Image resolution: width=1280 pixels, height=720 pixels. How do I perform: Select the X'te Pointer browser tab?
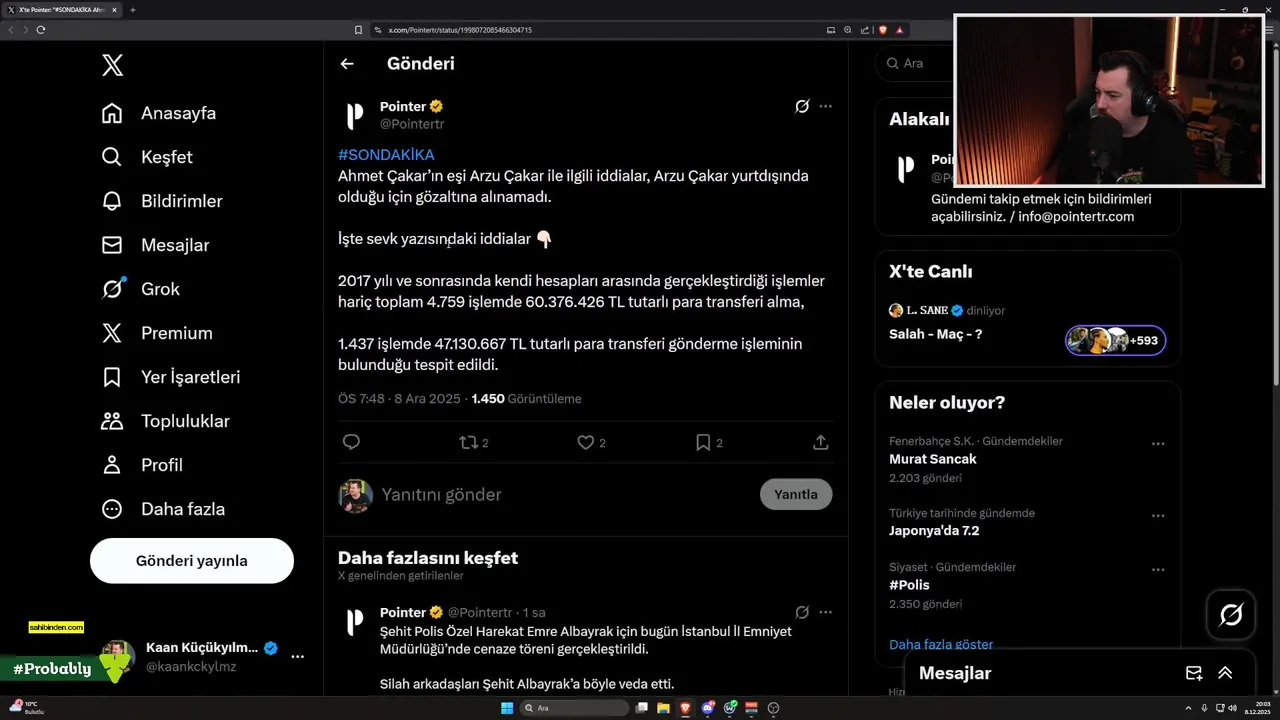(x=62, y=10)
